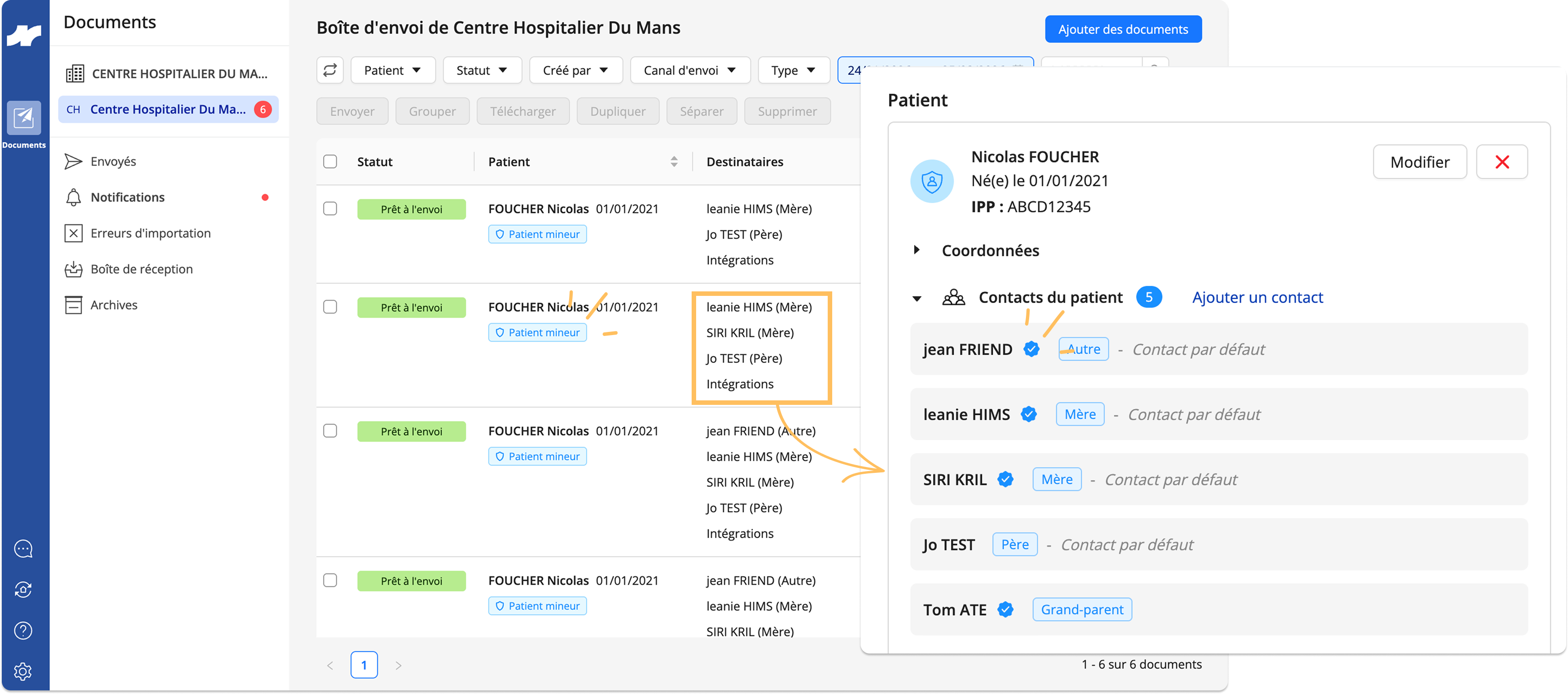Open Archives in the sidebar
This screenshot has width=1568, height=694.
(114, 305)
